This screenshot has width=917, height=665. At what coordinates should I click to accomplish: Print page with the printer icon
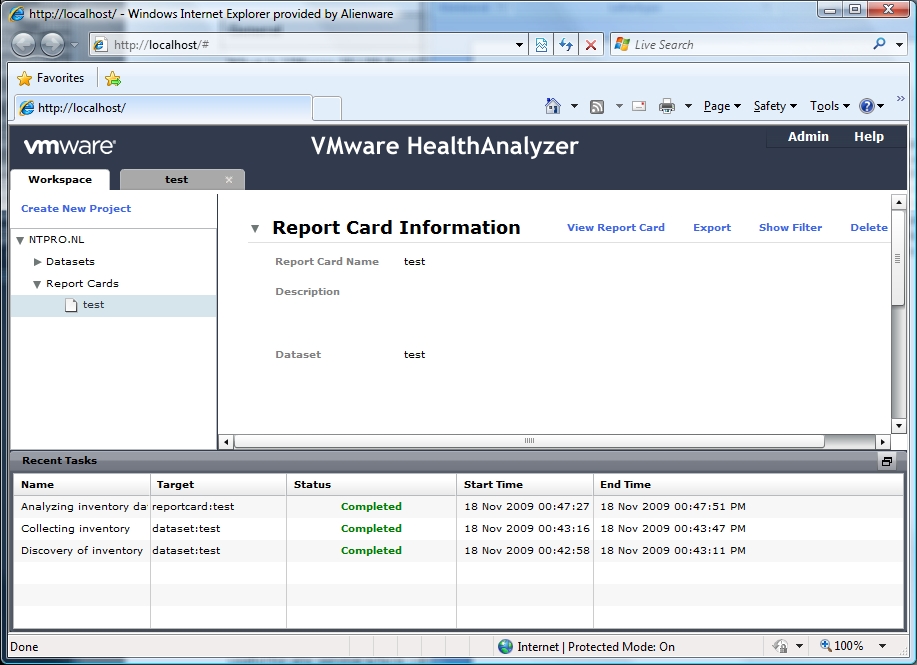click(667, 106)
